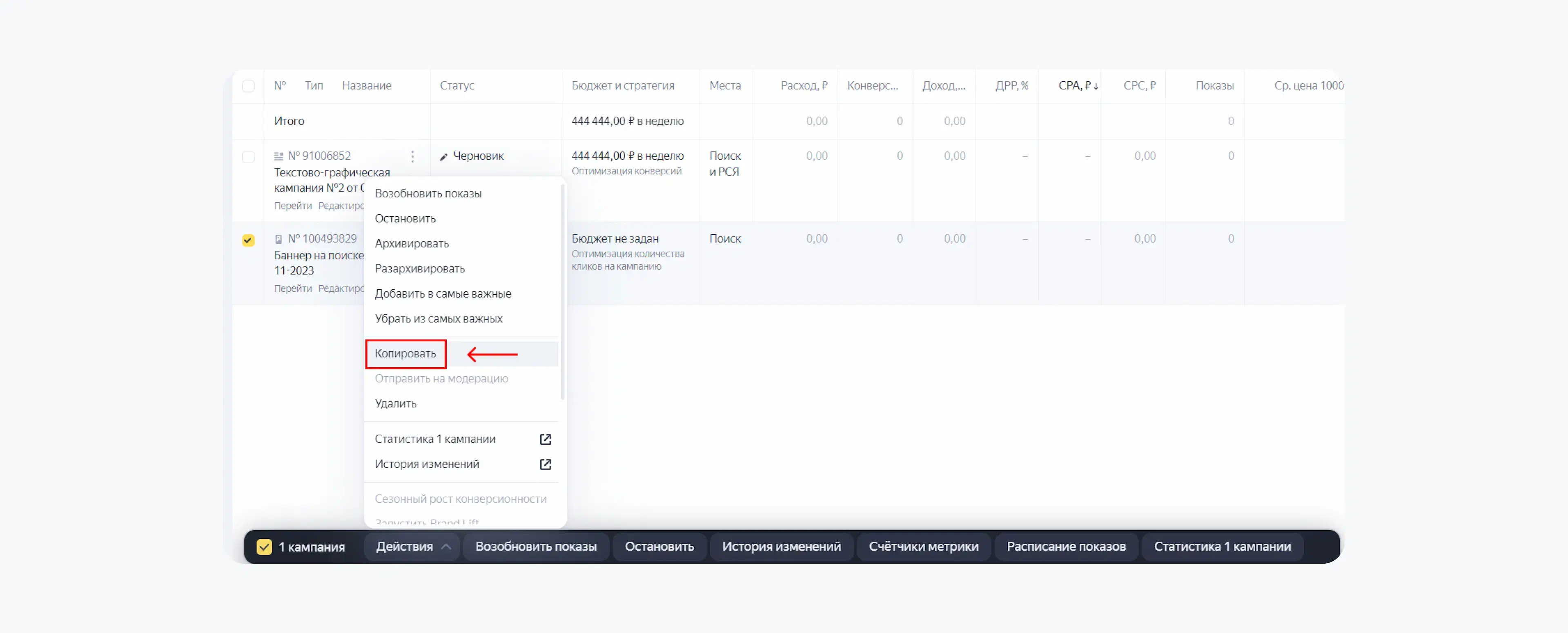Click Бюджет и стратегия column header
The image size is (1568, 633).
[x=623, y=86]
